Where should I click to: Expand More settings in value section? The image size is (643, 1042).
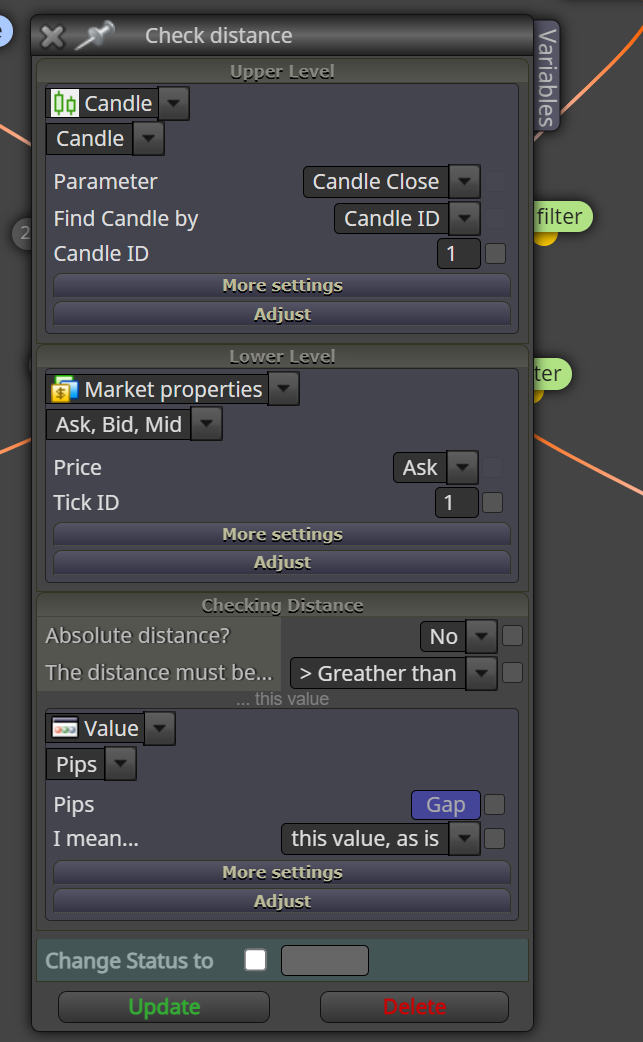point(282,873)
